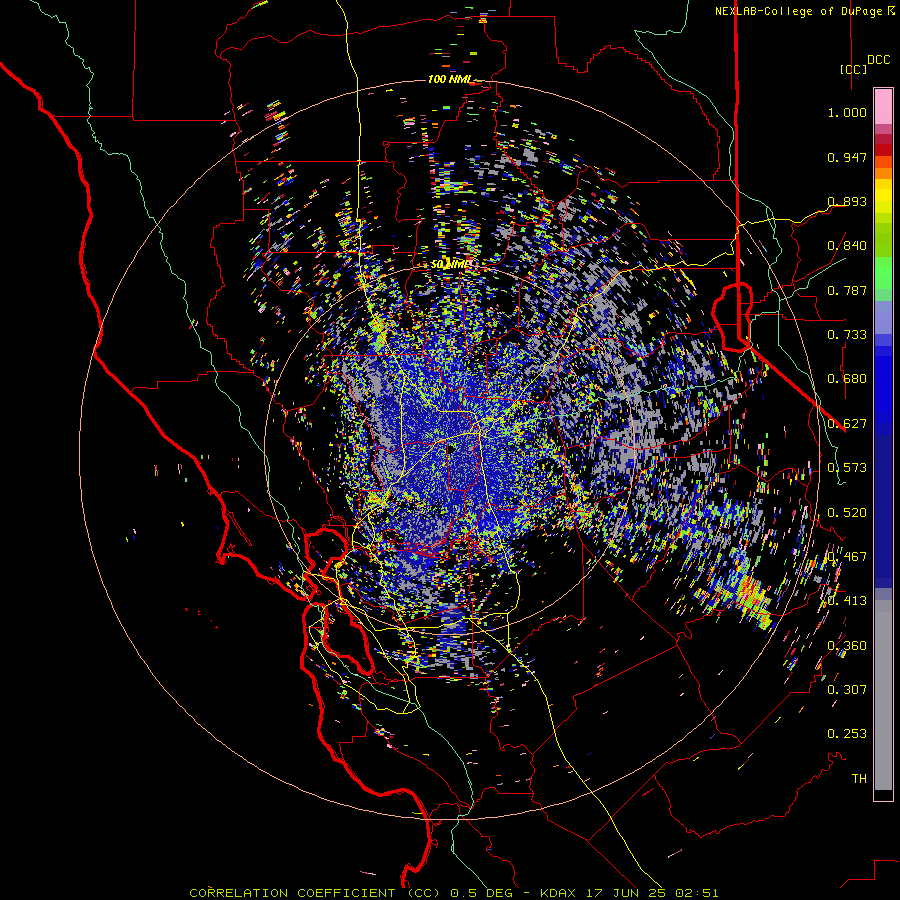The height and width of the screenshot is (900, 900).
Task: Click the 100 NMI range ring label
Action: point(449,79)
